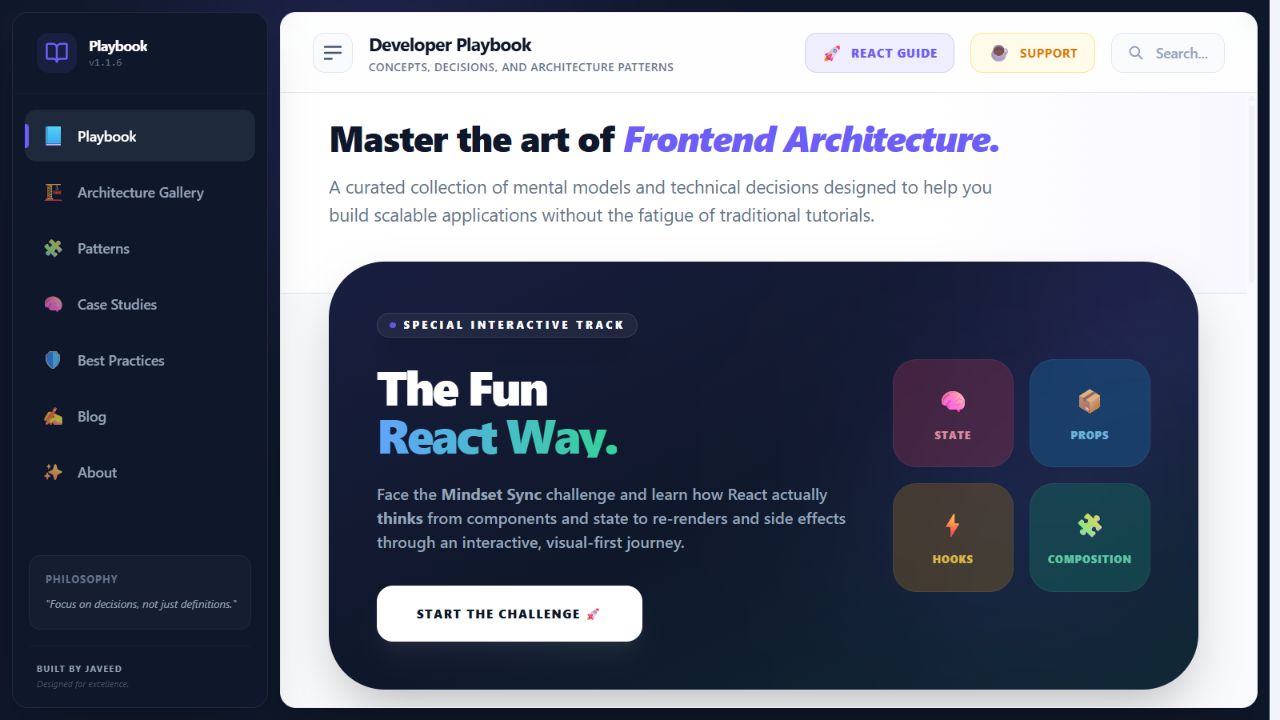The height and width of the screenshot is (720, 1280).
Task: Click the "Mindset Sync" bold text
Action: point(491,494)
